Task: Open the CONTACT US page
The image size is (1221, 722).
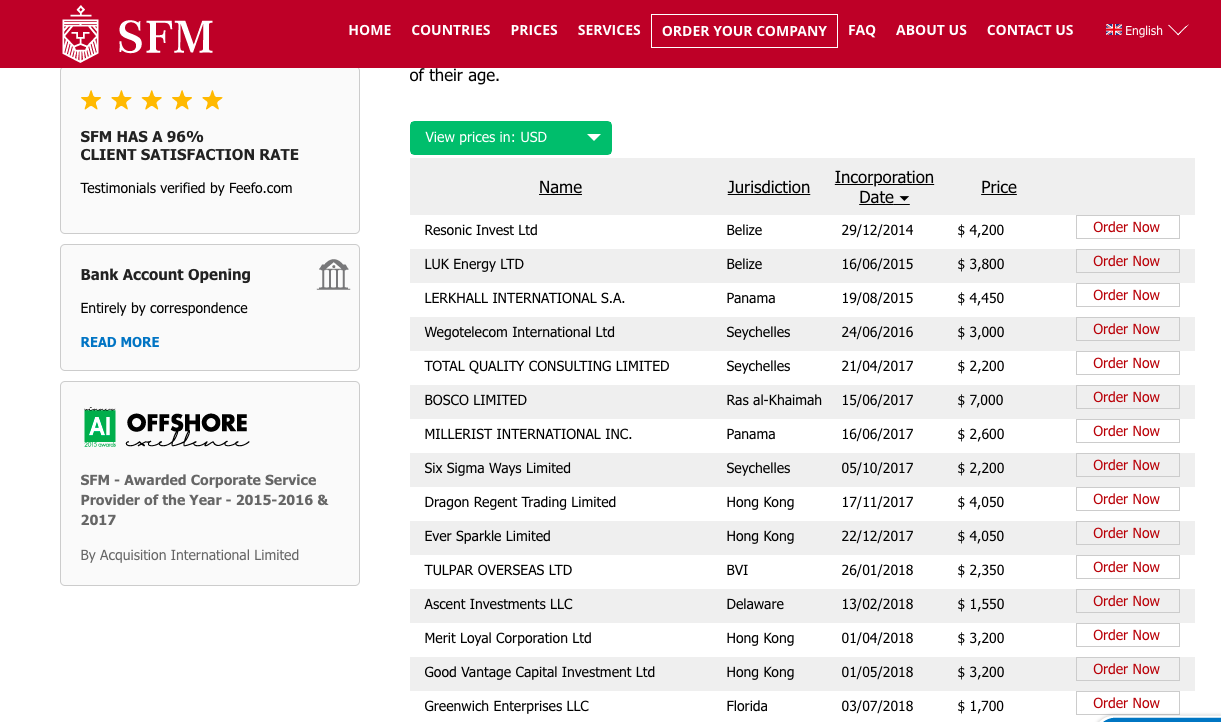Action: point(1030,30)
